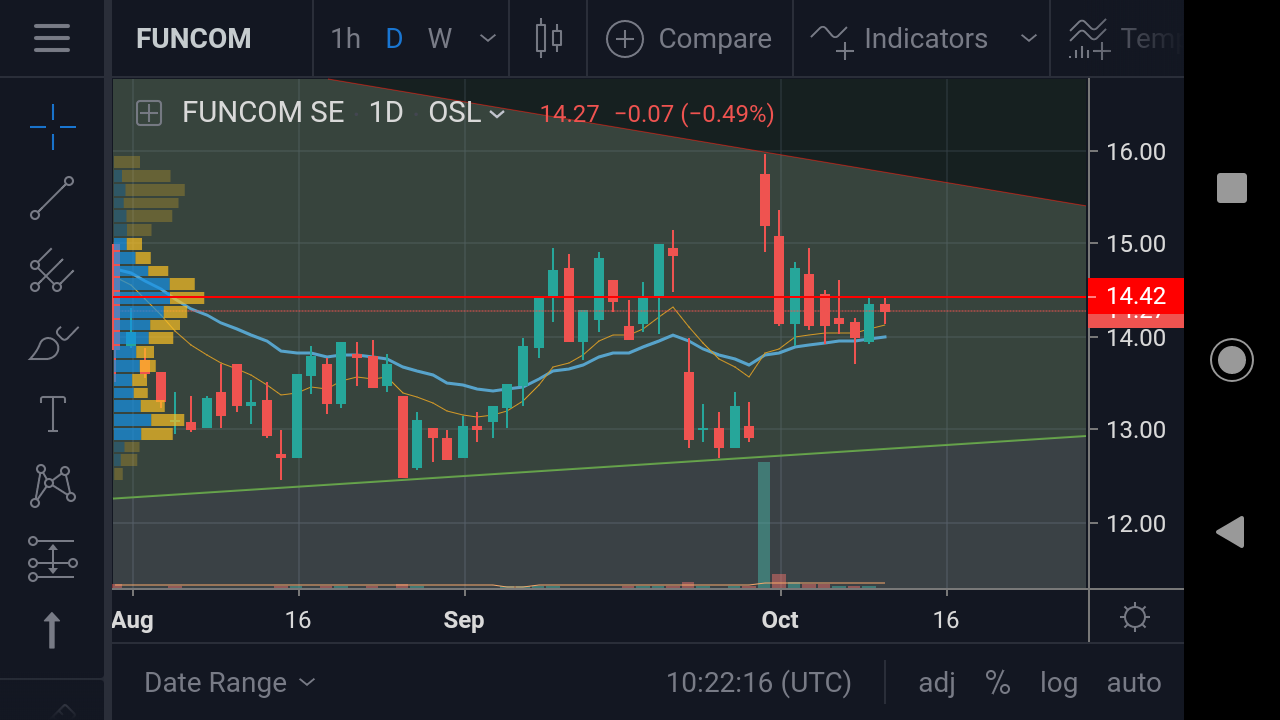Viewport: 1280px width, 720px height.
Task: Expand the bottom panel chevron
Action: [63, 710]
